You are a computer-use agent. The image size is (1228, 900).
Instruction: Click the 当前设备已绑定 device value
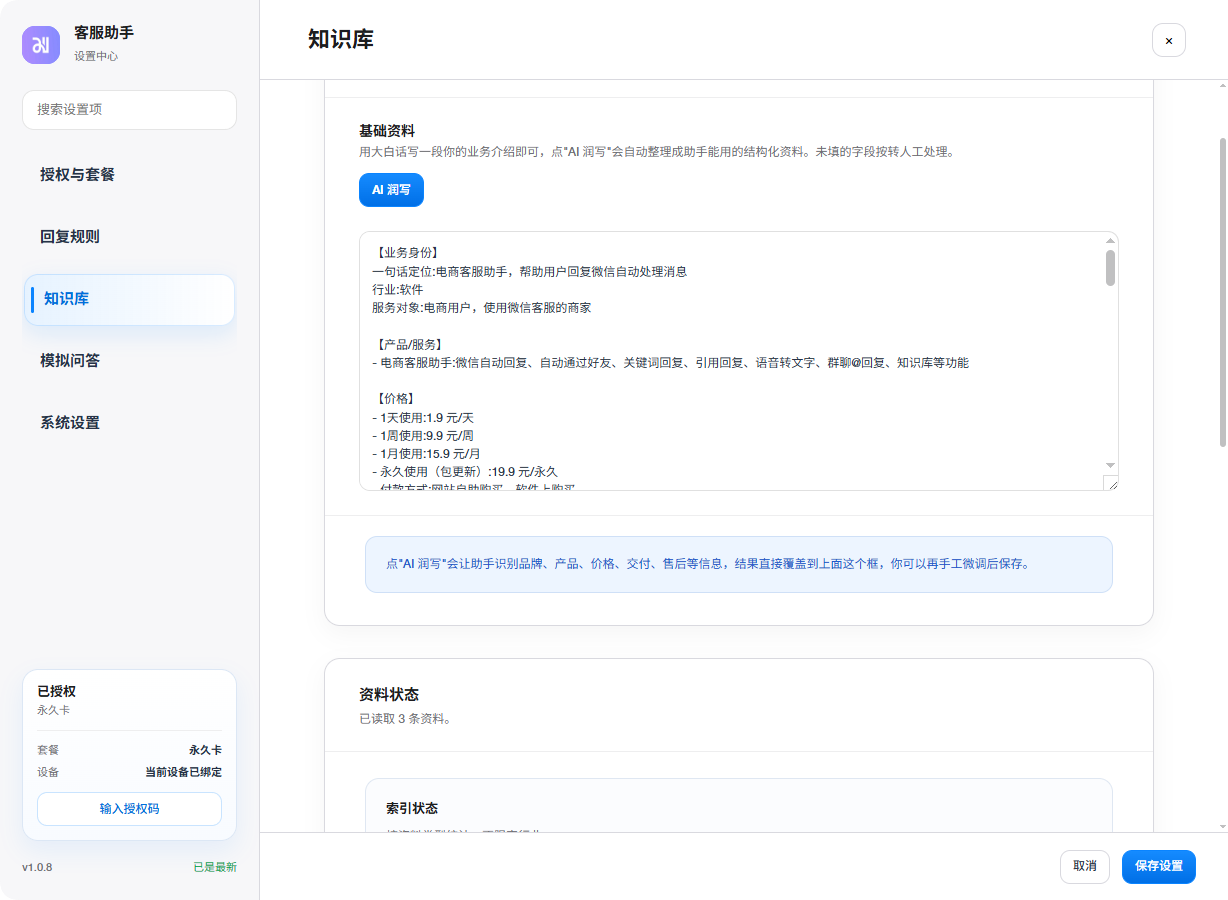184,772
